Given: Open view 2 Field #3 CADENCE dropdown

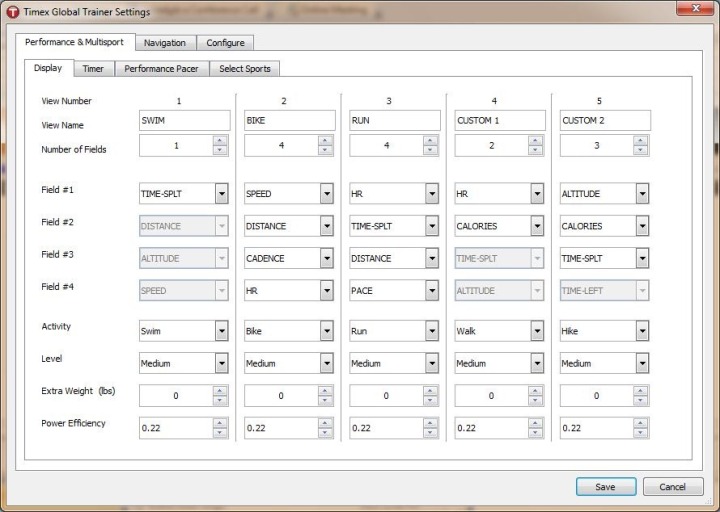Looking at the screenshot, I should (327, 259).
